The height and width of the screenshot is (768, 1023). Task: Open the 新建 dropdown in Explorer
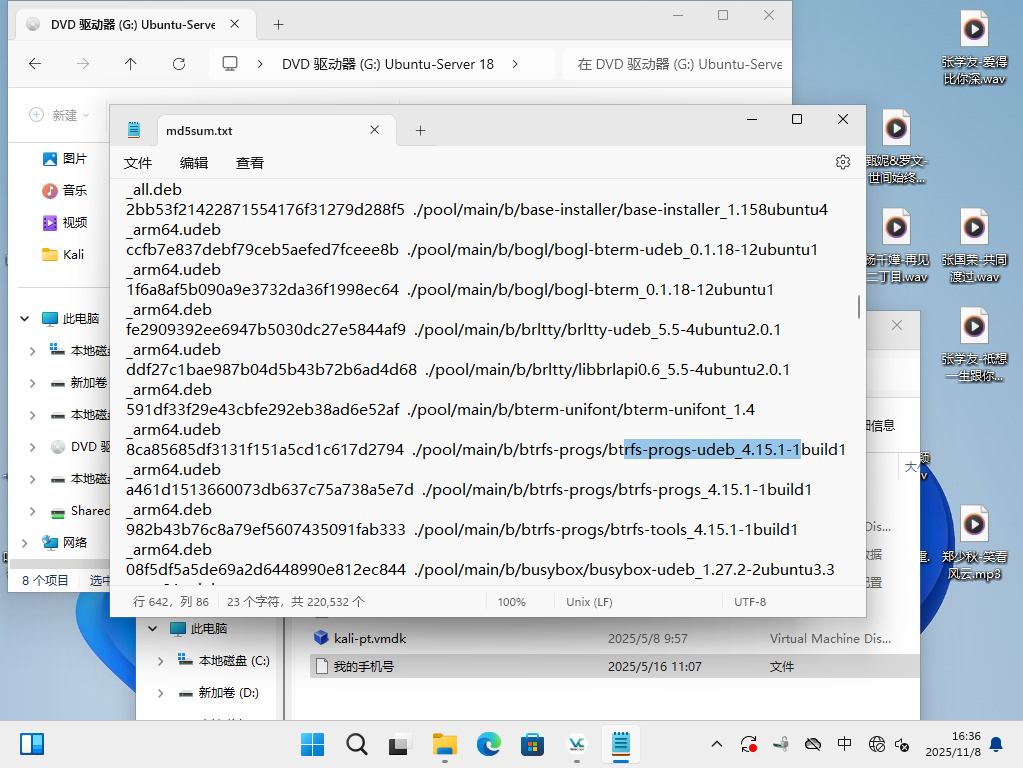point(59,115)
